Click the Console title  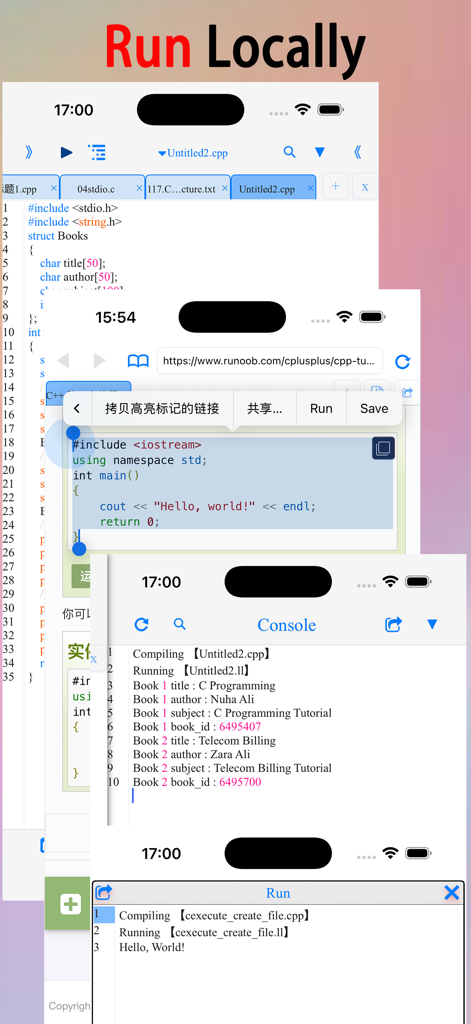pyautogui.click(x=286, y=625)
